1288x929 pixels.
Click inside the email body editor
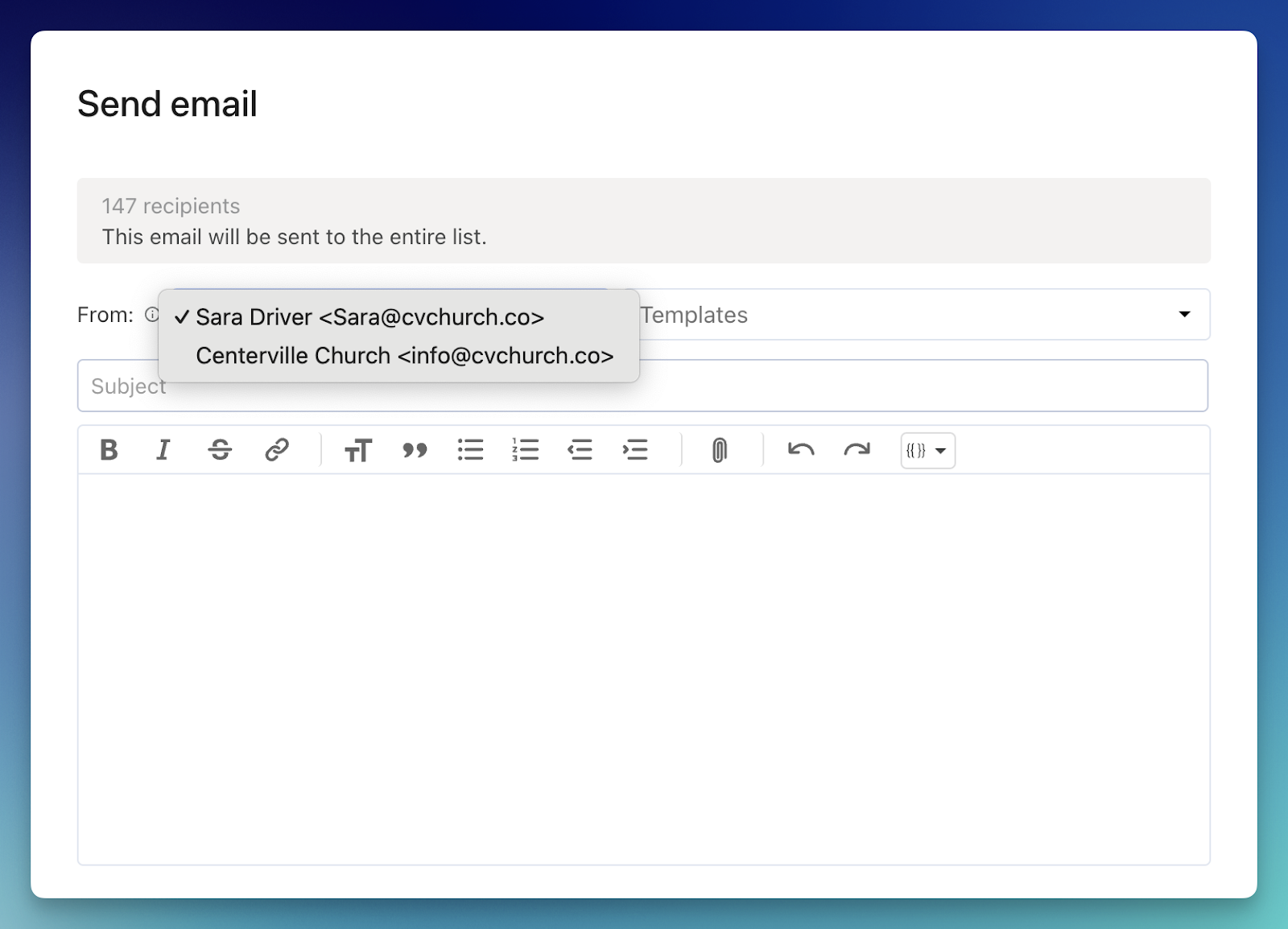644,668
